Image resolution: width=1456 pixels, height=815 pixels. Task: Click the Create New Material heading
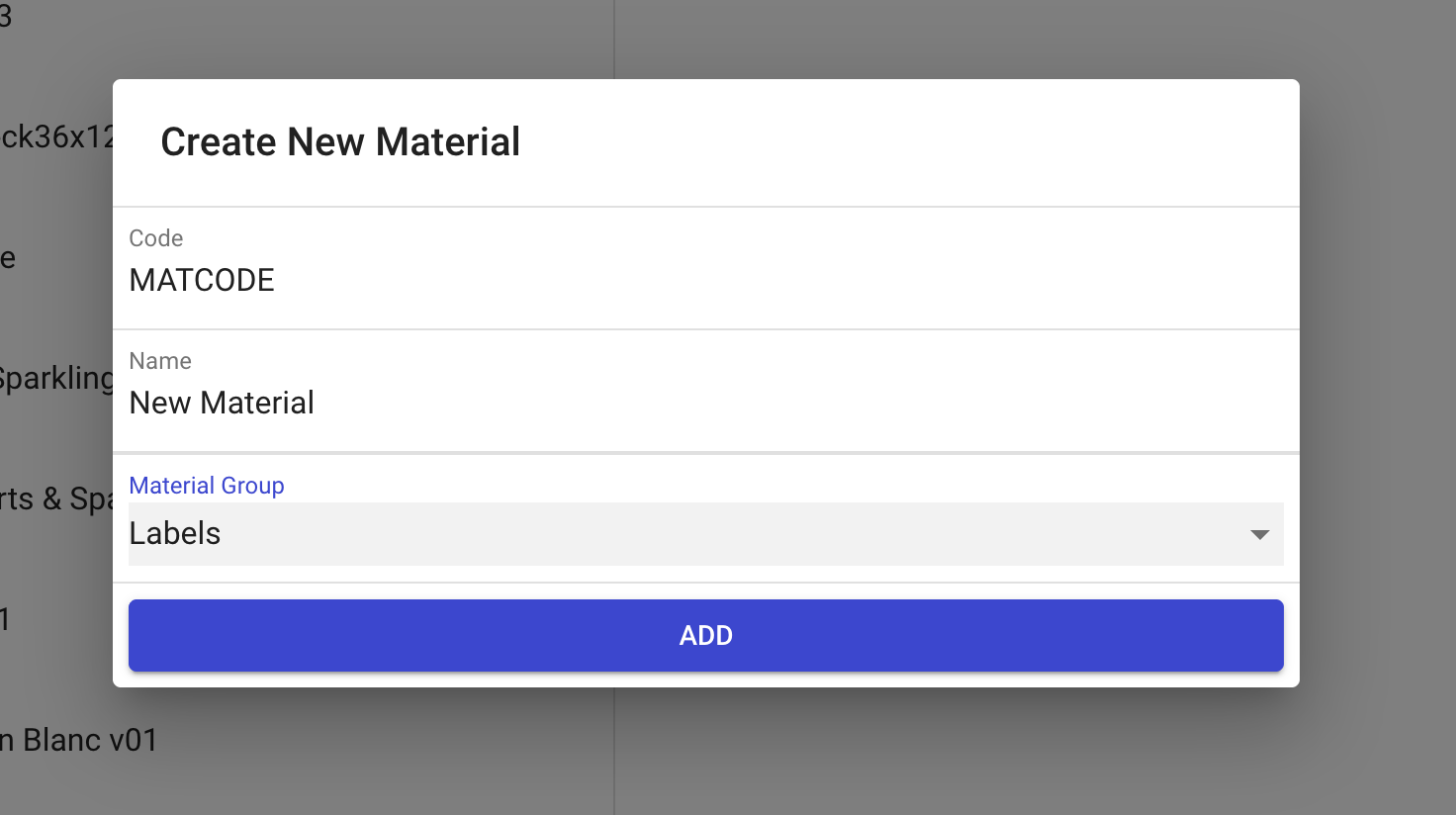(340, 142)
